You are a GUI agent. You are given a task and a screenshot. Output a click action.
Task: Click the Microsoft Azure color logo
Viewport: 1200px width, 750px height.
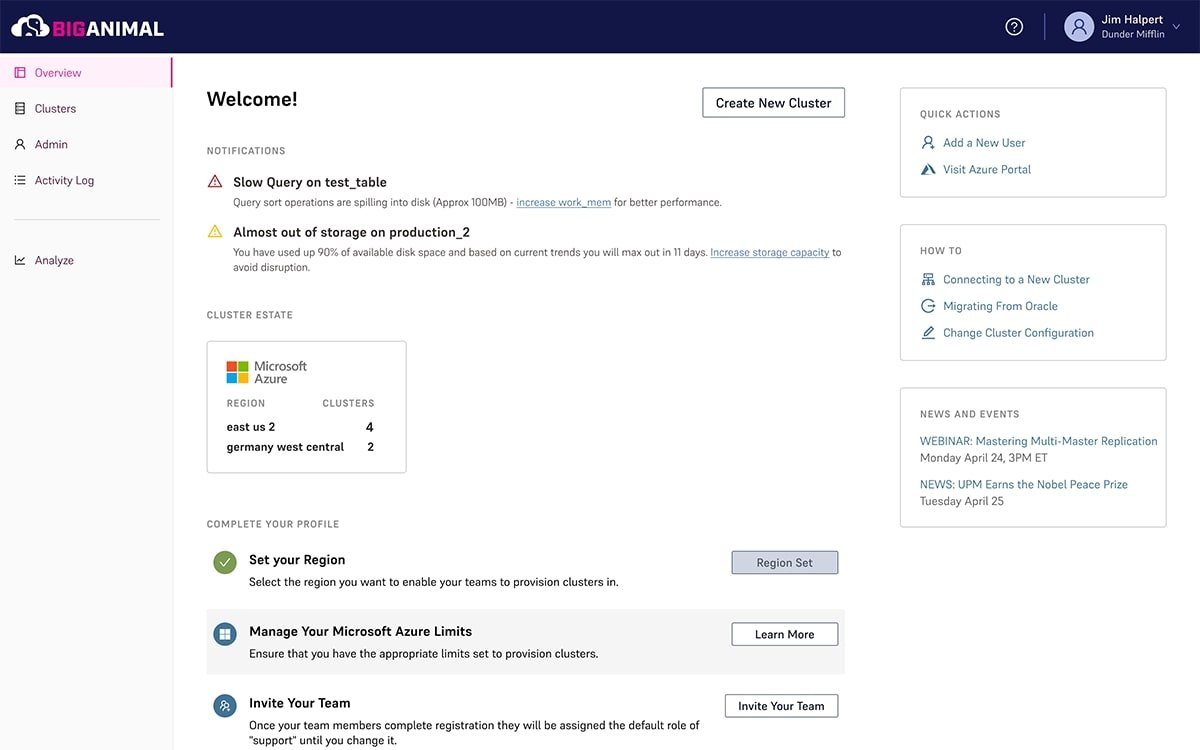237,370
